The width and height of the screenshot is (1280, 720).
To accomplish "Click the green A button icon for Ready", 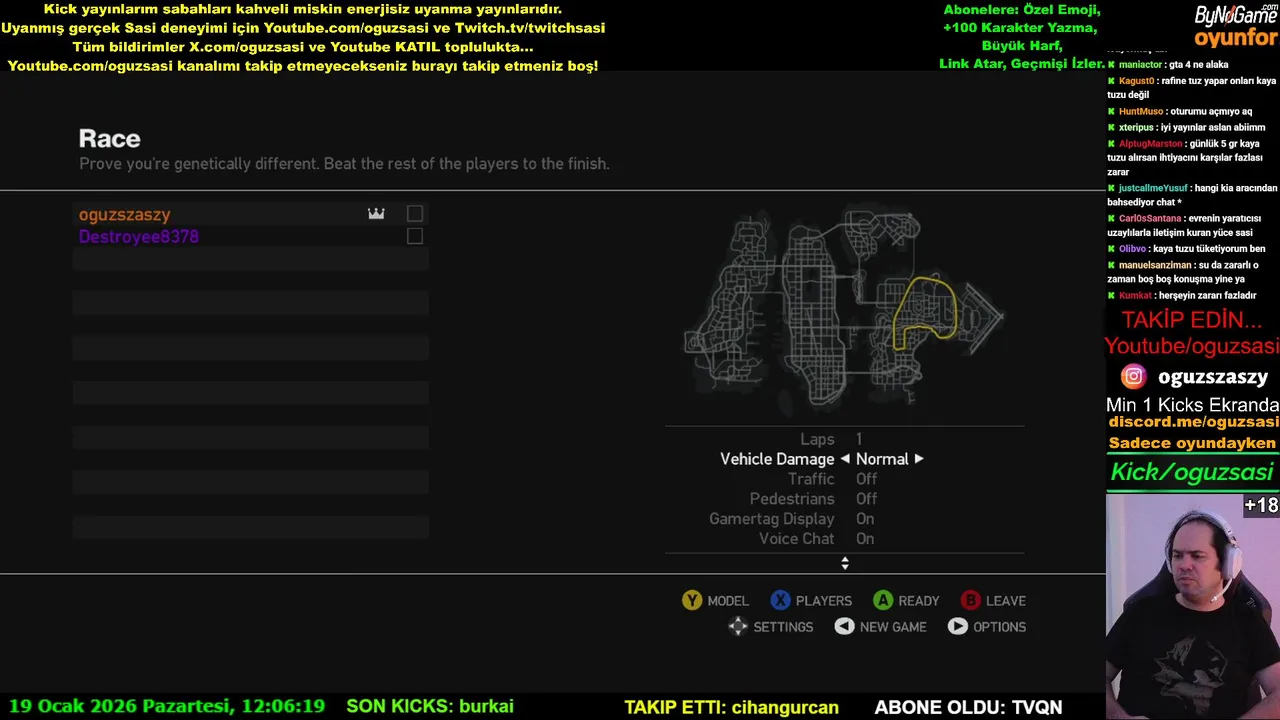I will 883,600.
